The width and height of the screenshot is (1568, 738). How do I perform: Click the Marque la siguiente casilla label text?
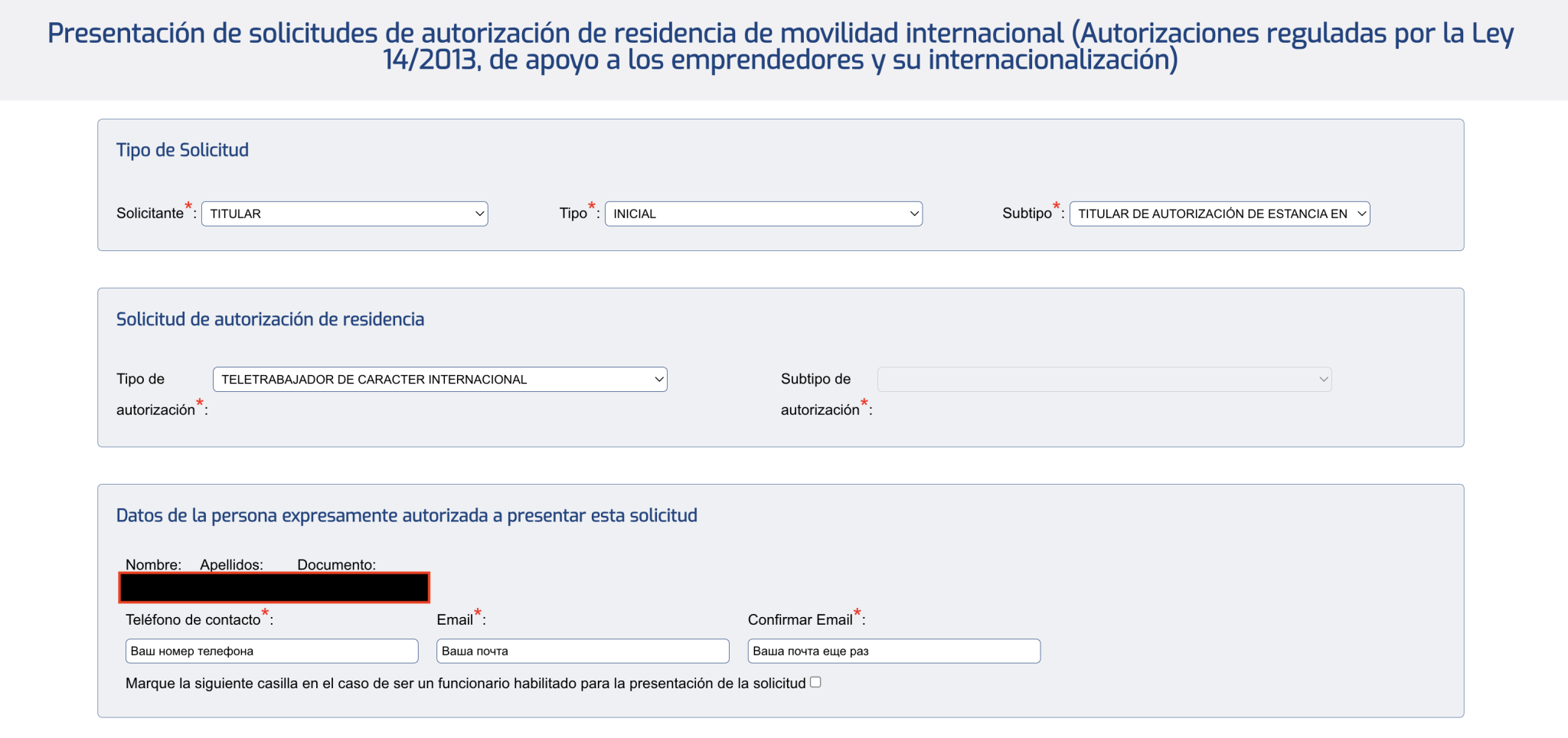(465, 684)
